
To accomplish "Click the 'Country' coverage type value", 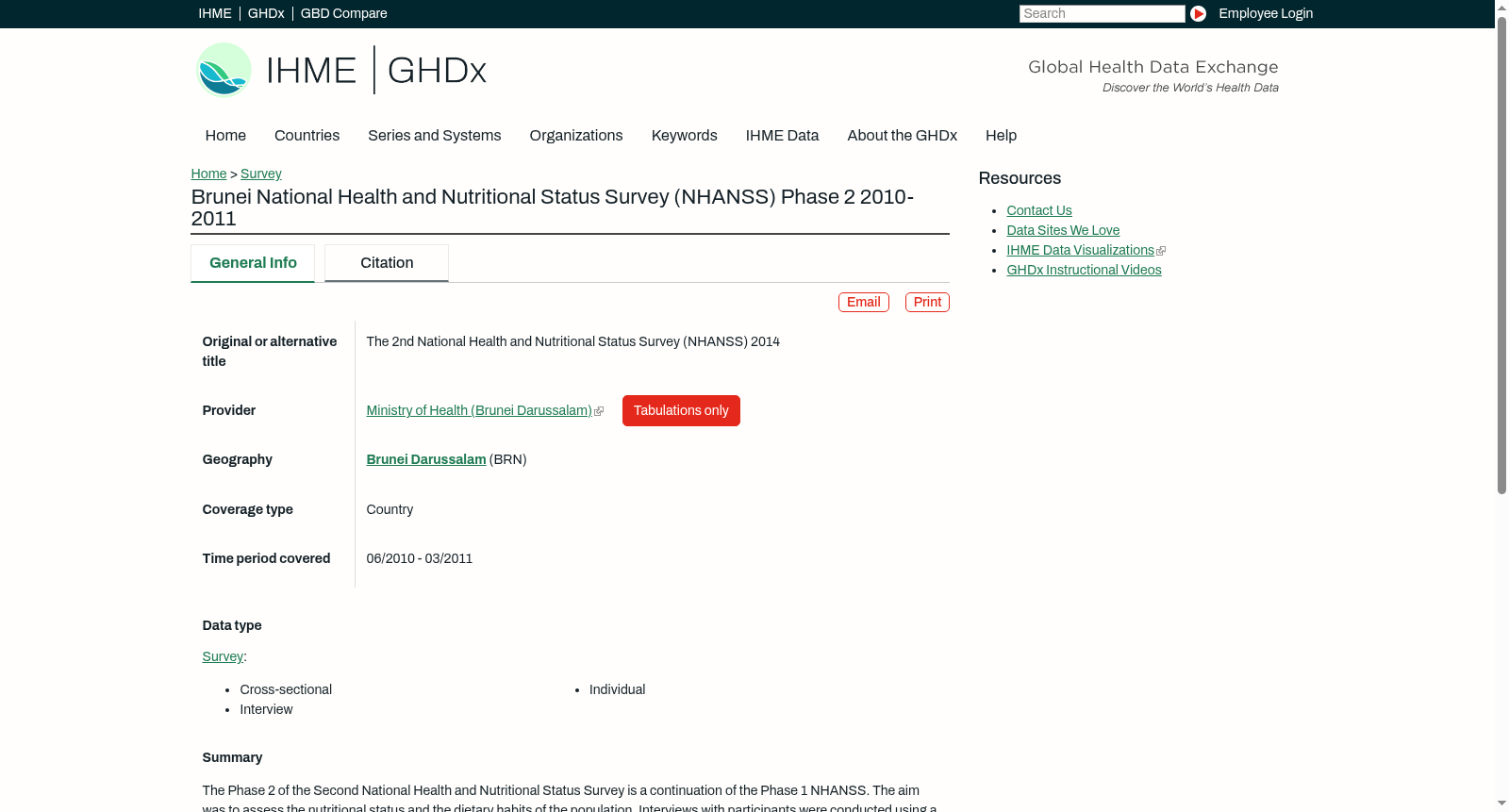I will pyautogui.click(x=390, y=509).
